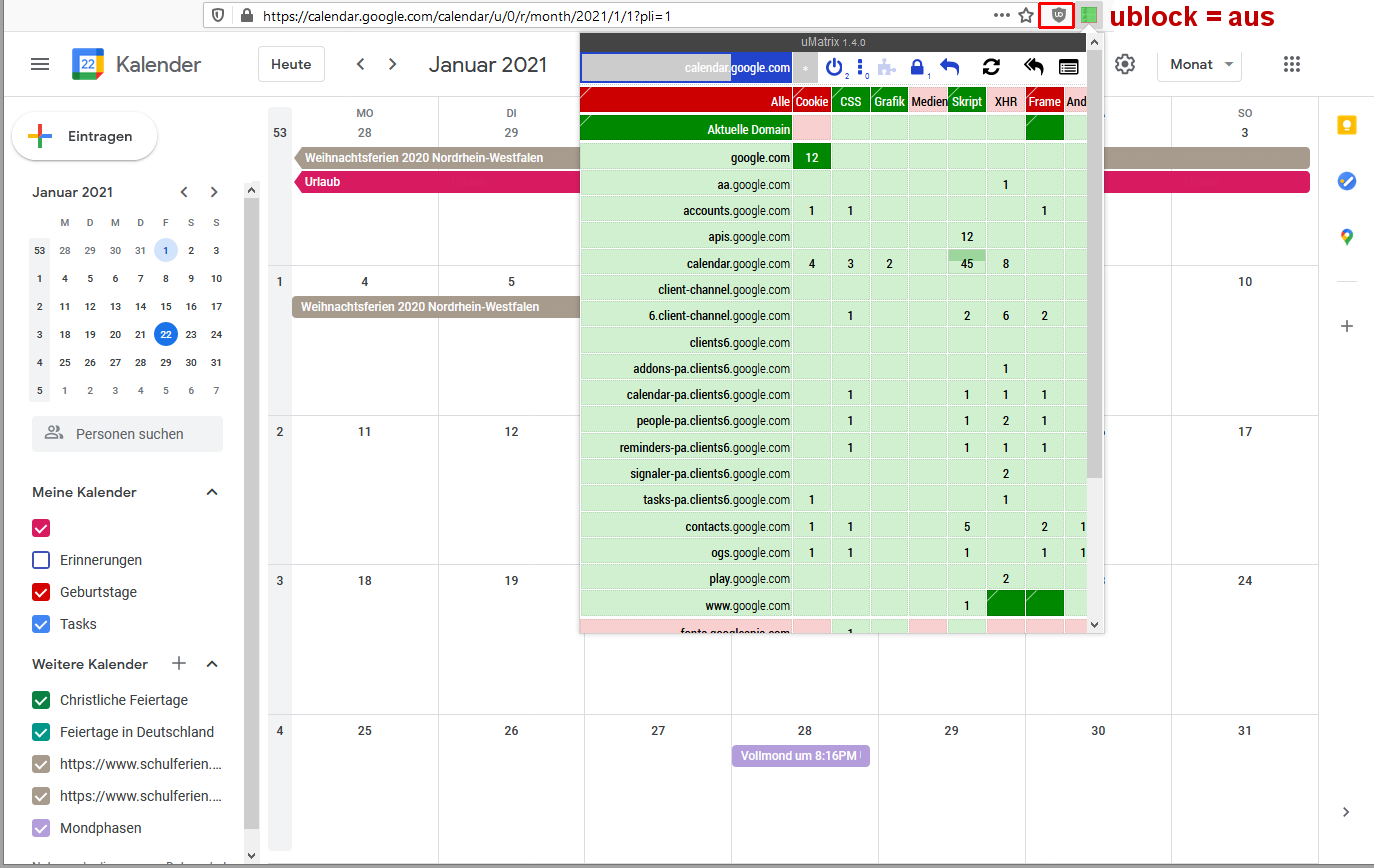This screenshot has height=868, width=1374.
Task: Toggle the Skript column header
Action: point(967,101)
